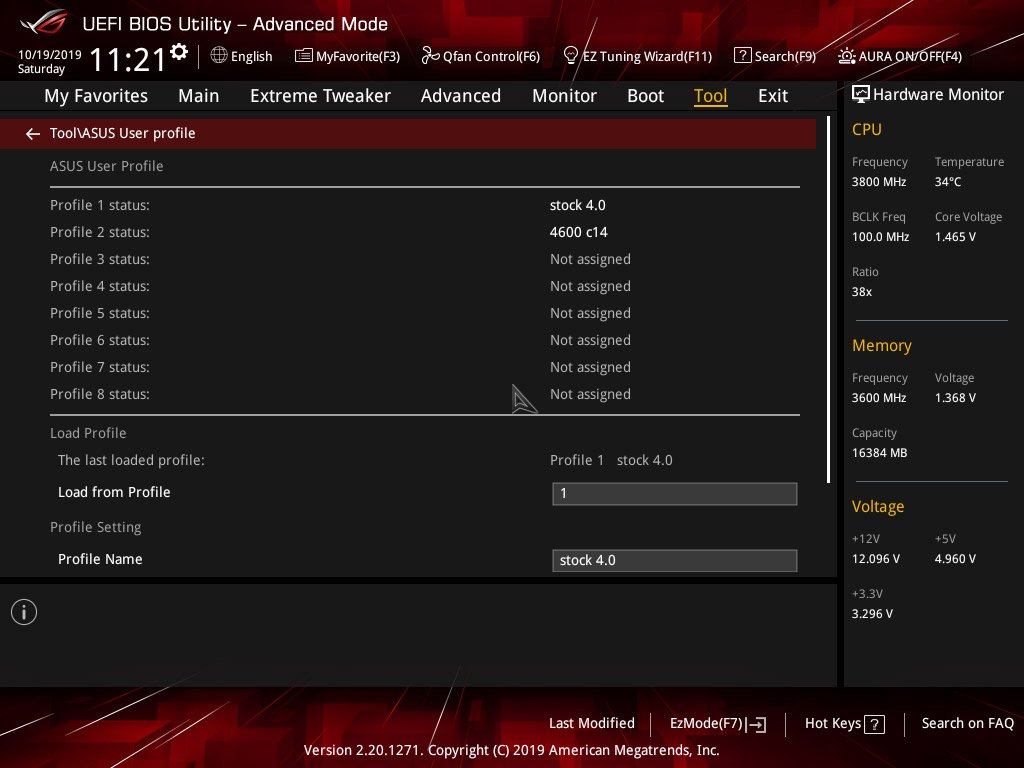The image size is (1024, 768).
Task: Click BCLK Freq value 100.0 MHz
Action: (880, 236)
